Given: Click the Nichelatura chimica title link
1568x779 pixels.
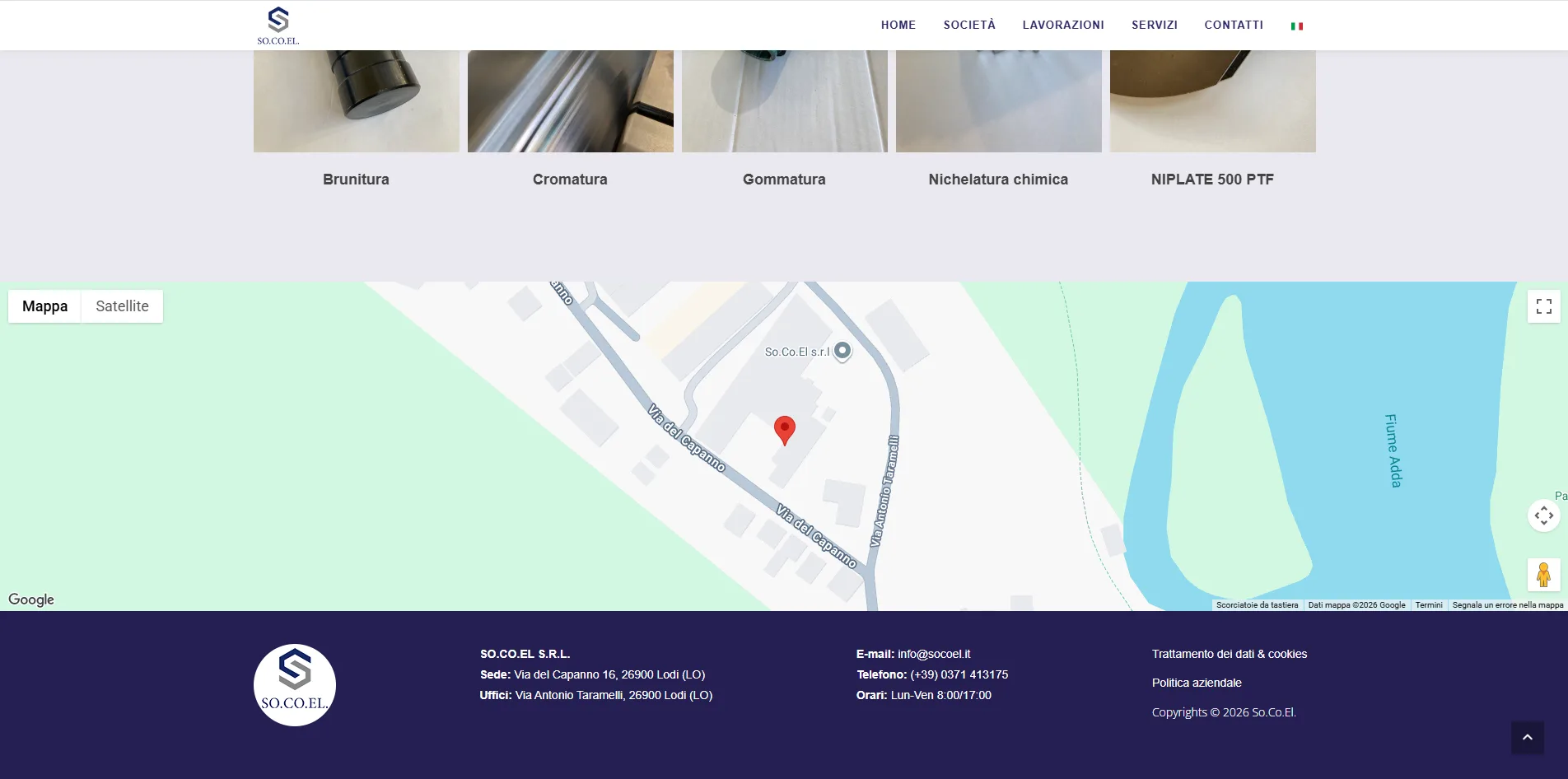Looking at the screenshot, I should 998,180.
